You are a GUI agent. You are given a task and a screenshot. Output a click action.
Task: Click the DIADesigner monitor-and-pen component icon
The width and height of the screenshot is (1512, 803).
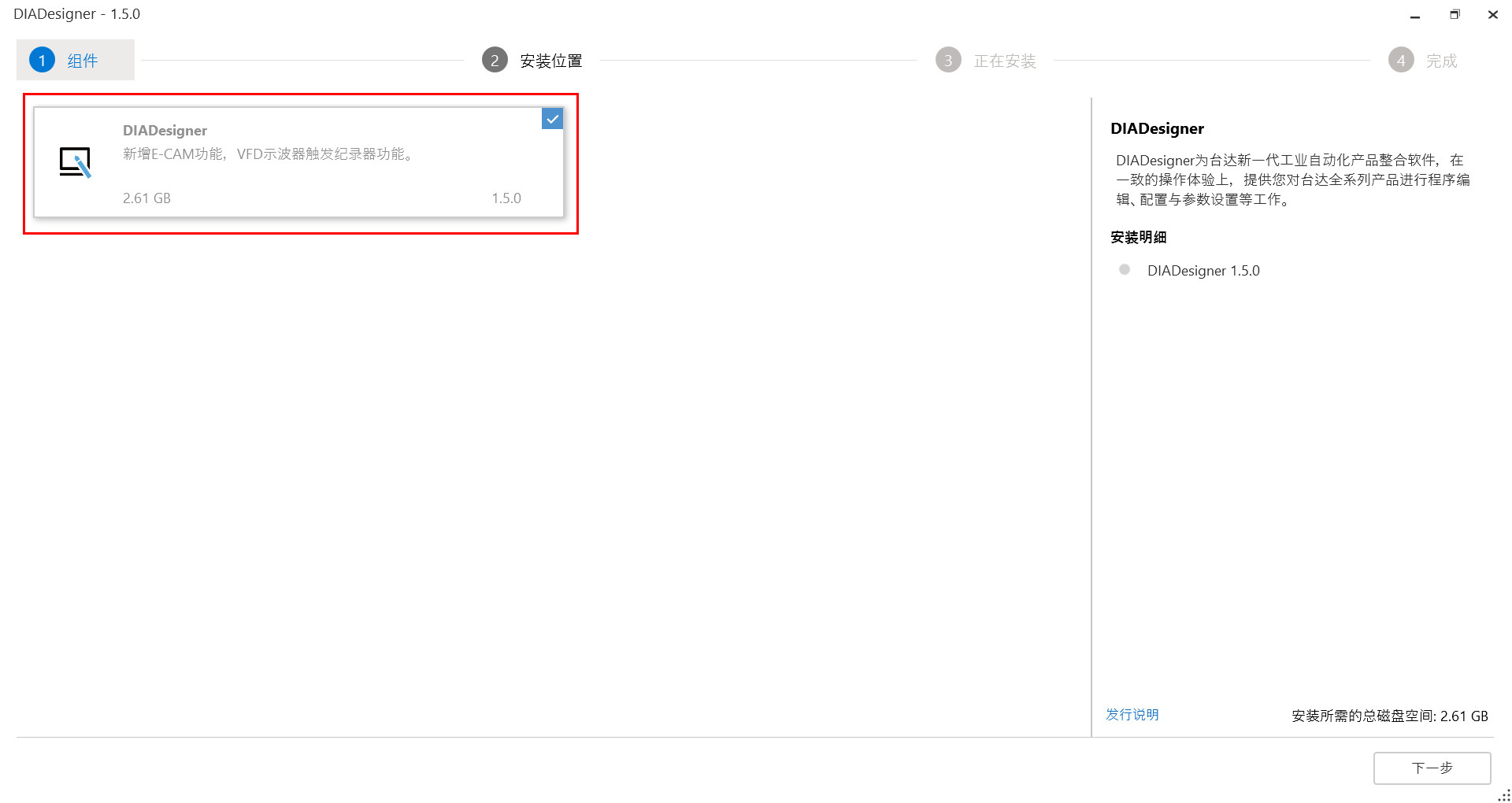pyautogui.click(x=76, y=162)
